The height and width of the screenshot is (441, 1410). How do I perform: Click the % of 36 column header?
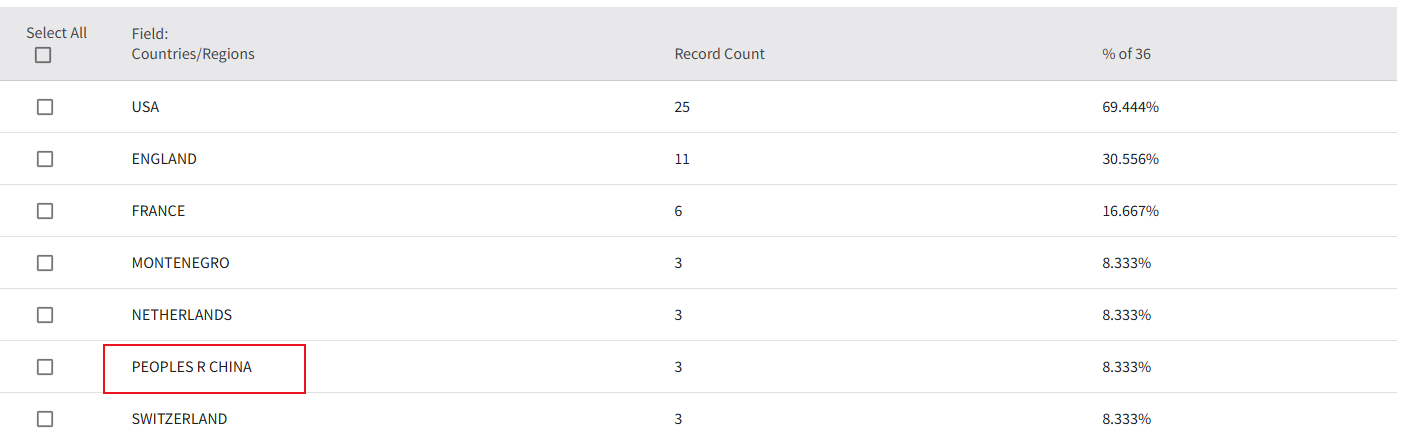(1126, 54)
